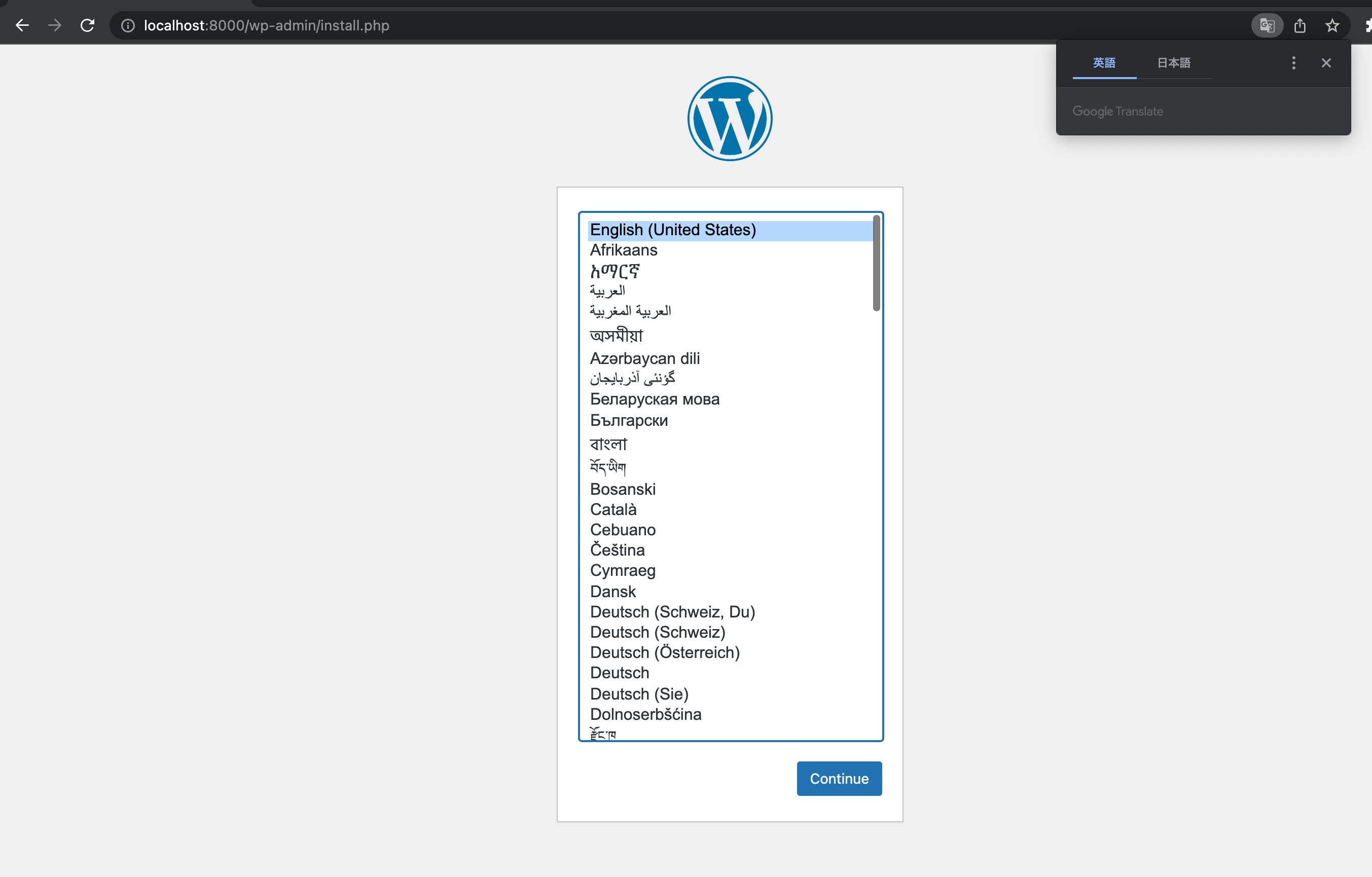Select Čeština in the language list
The height and width of the screenshot is (877, 1372).
click(x=730, y=550)
